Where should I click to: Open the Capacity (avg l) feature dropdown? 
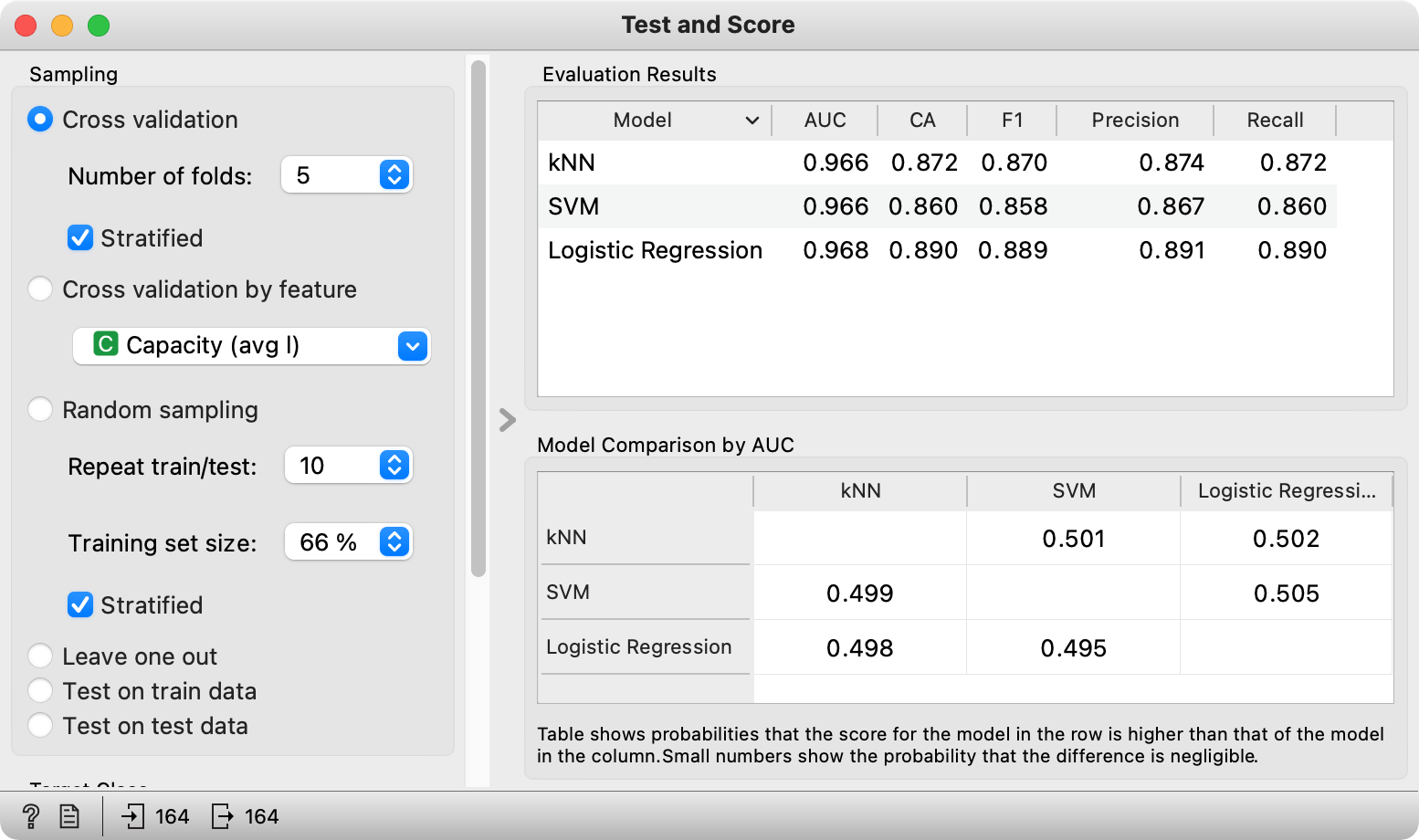pyautogui.click(x=251, y=346)
